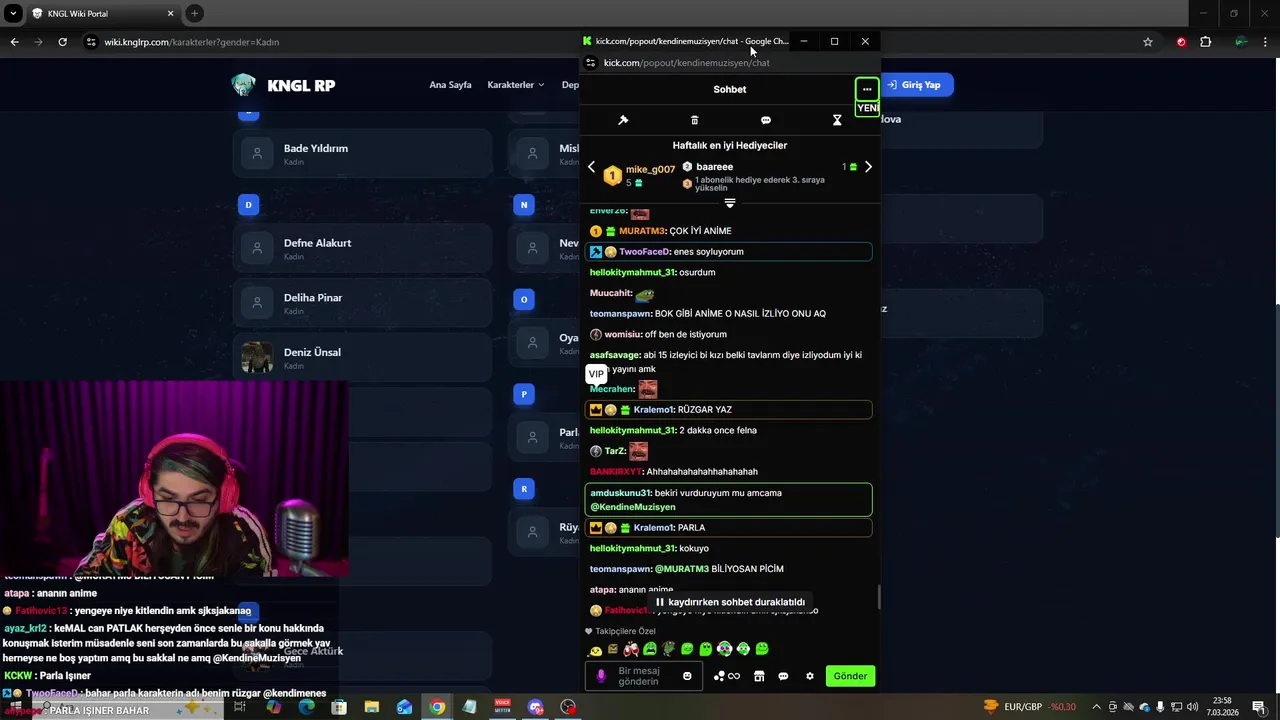Collapse the weekly top gifters panel
Viewport: 1280px width, 720px height.
pyautogui.click(x=730, y=203)
